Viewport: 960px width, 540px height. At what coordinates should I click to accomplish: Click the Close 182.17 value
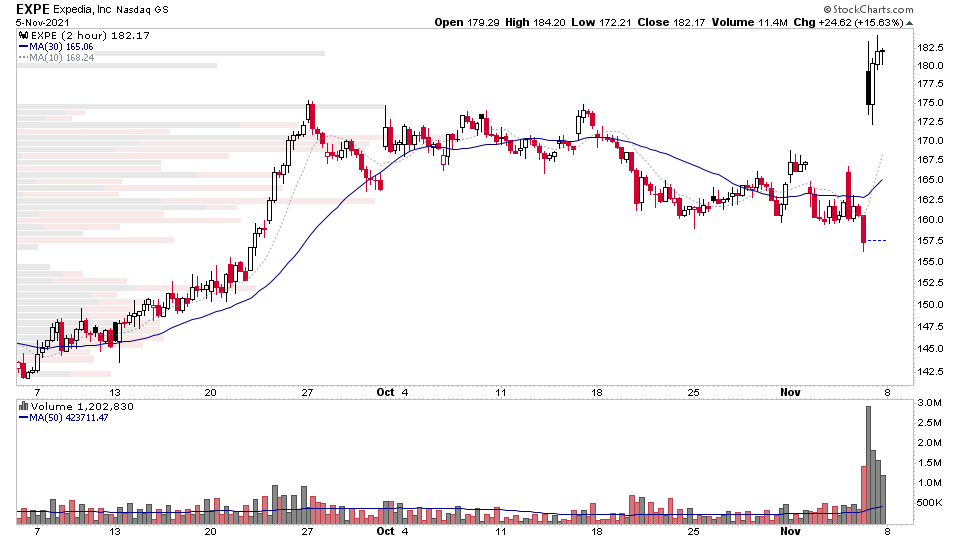pyautogui.click(x=671, y=22)
